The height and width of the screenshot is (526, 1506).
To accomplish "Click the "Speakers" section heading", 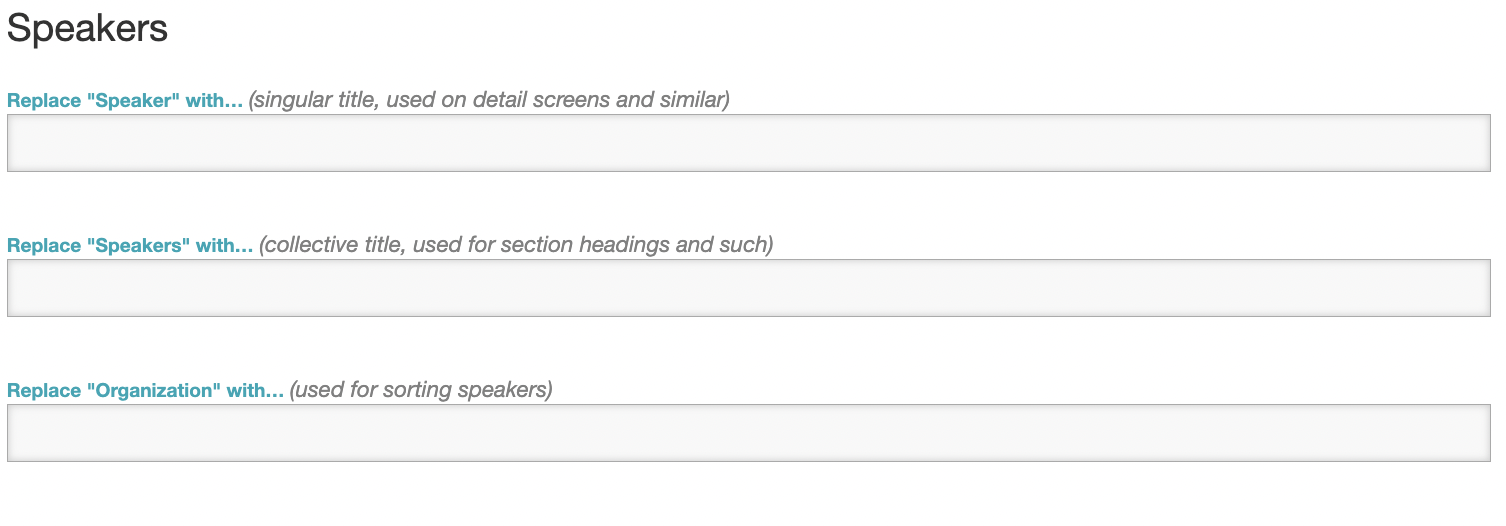I will click(x=87, y=29).
